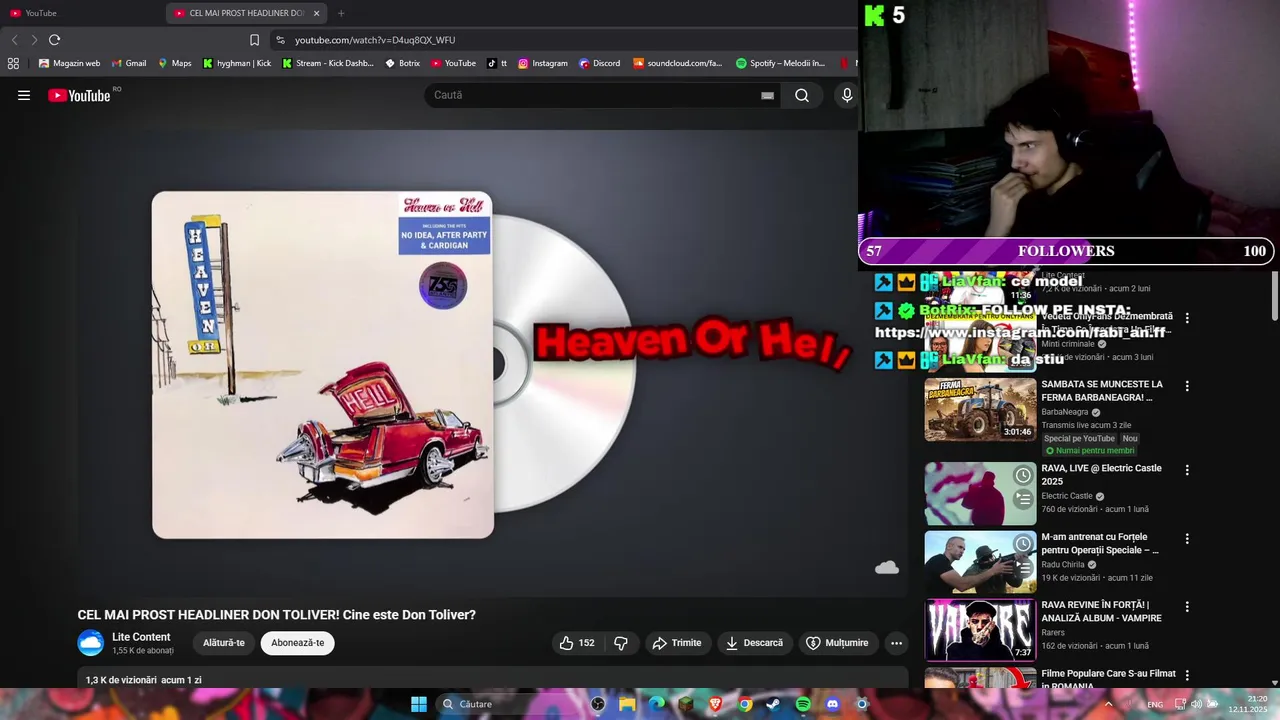Add RAVA LIVE video to Watch Later clock
The height and width of the screenshot is (720, 1280).
[x=1023, y=475]
